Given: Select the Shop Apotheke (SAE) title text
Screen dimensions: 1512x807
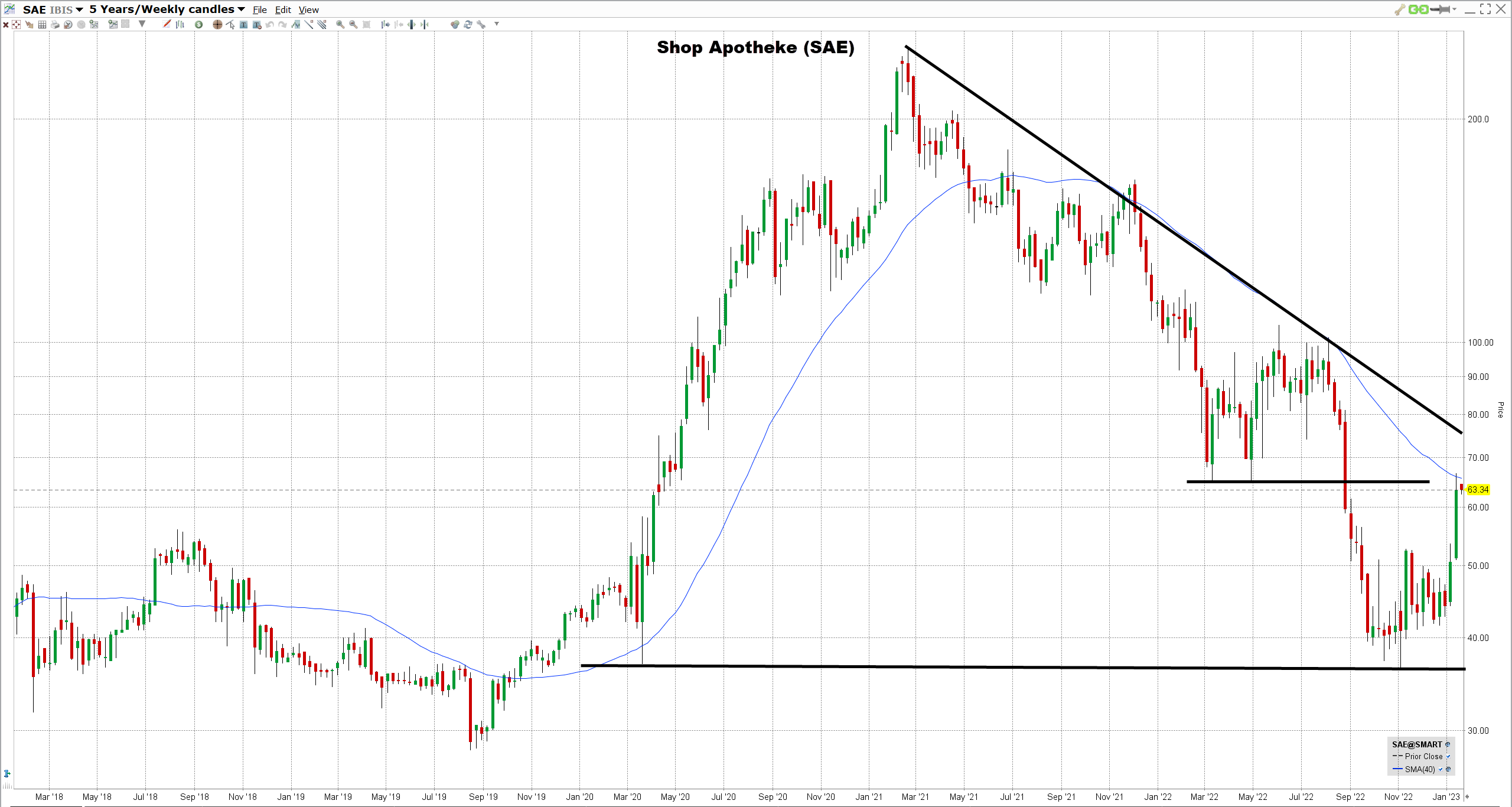Looking at the screenshot, I should 755,47.
